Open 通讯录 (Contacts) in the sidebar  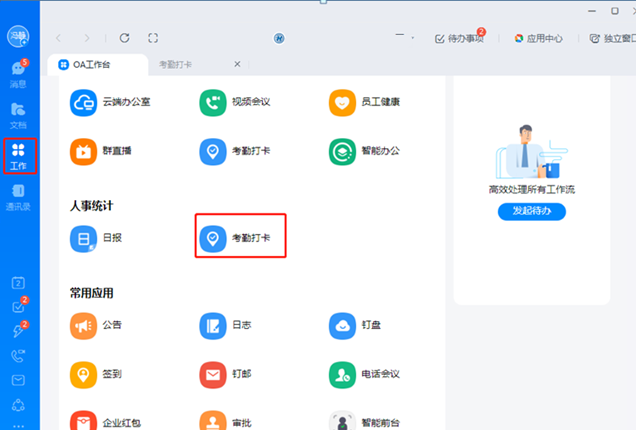18,196
